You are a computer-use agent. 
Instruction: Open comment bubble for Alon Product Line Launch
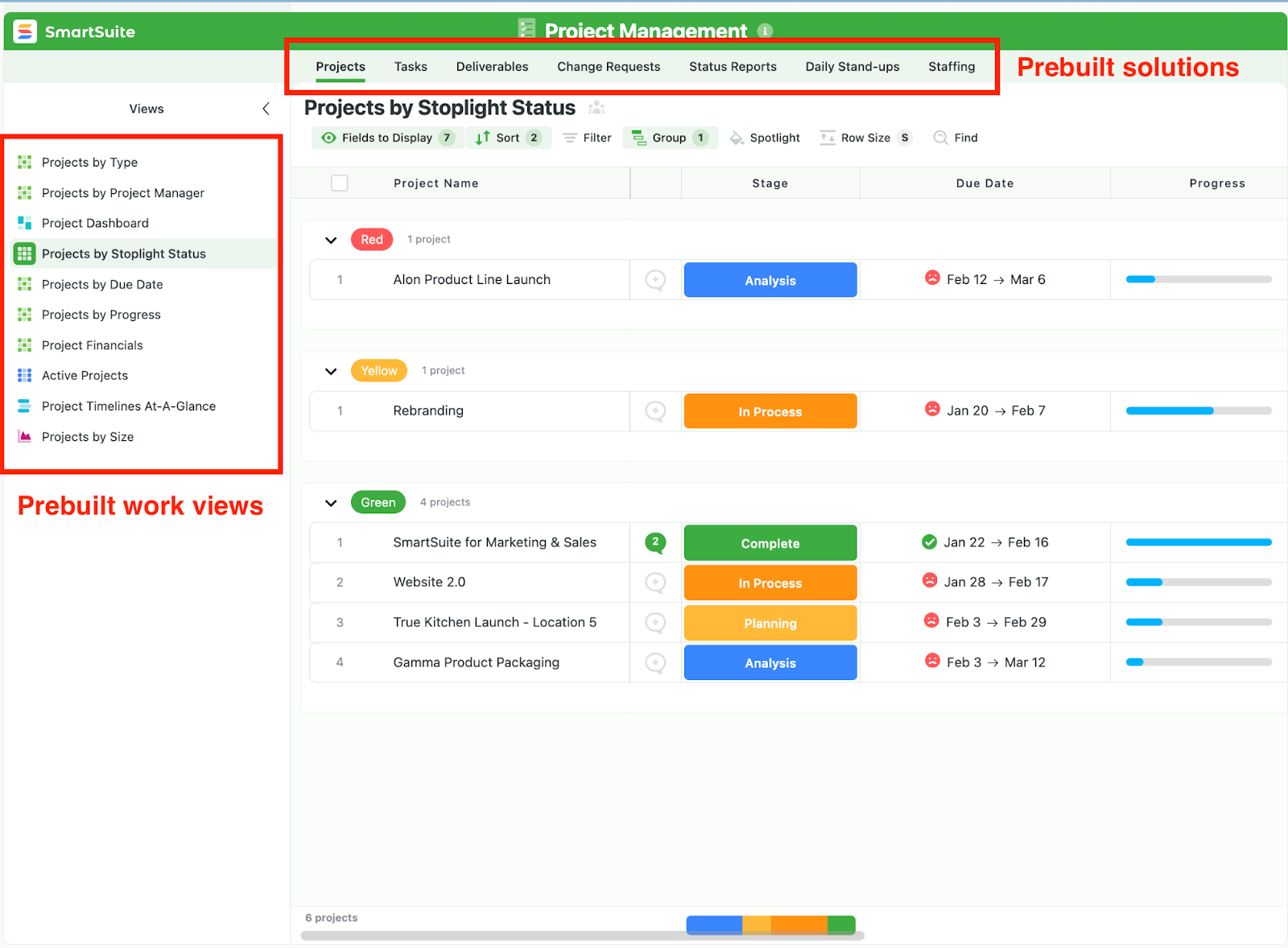click(655, 280)
